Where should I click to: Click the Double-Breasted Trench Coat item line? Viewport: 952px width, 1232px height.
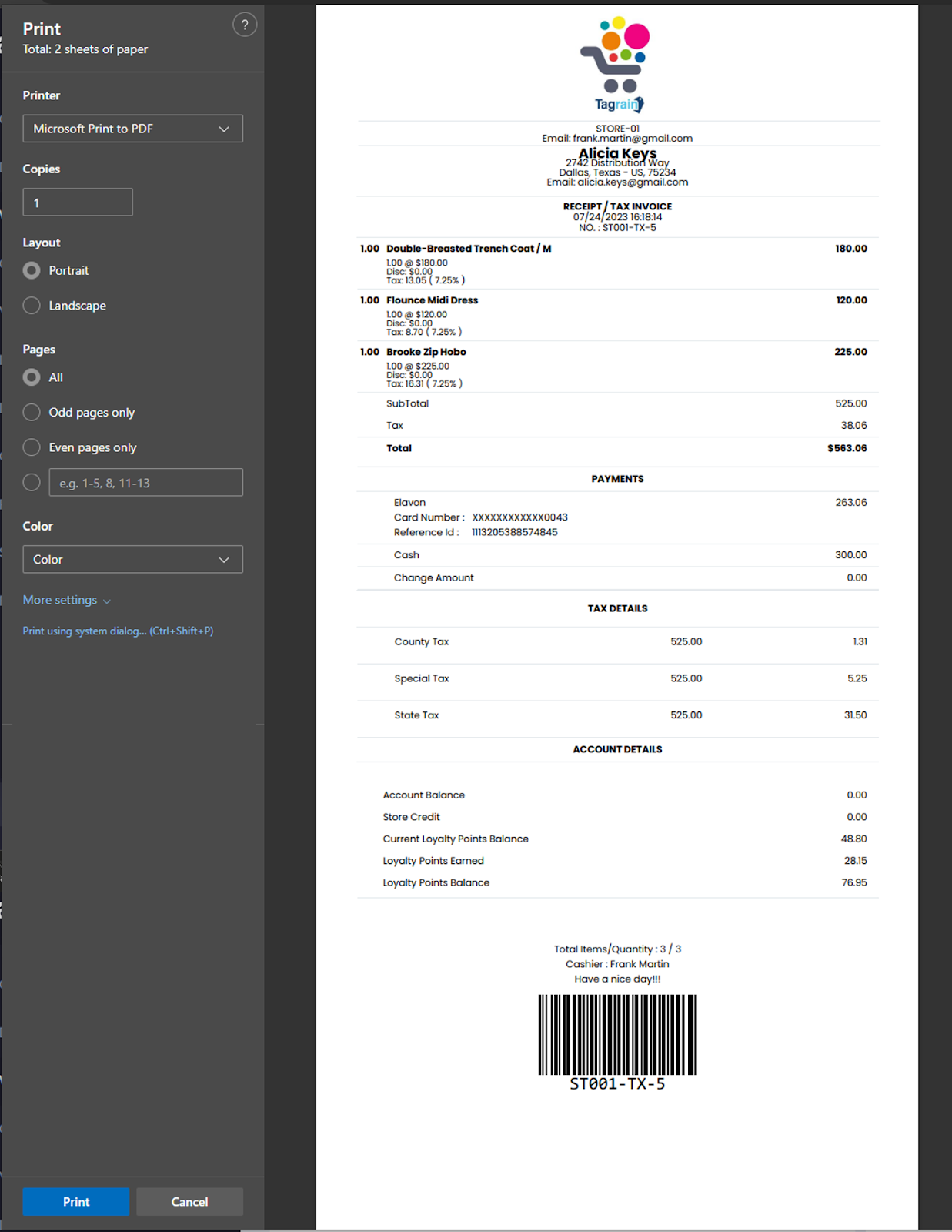[468, 249]
